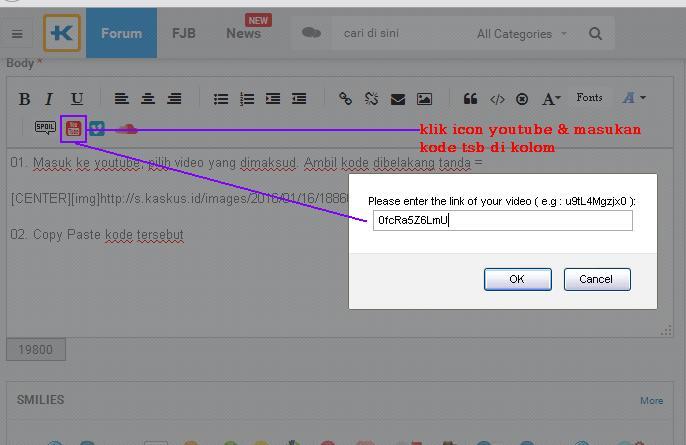Cancel the video link dialog

click(597, 279)
